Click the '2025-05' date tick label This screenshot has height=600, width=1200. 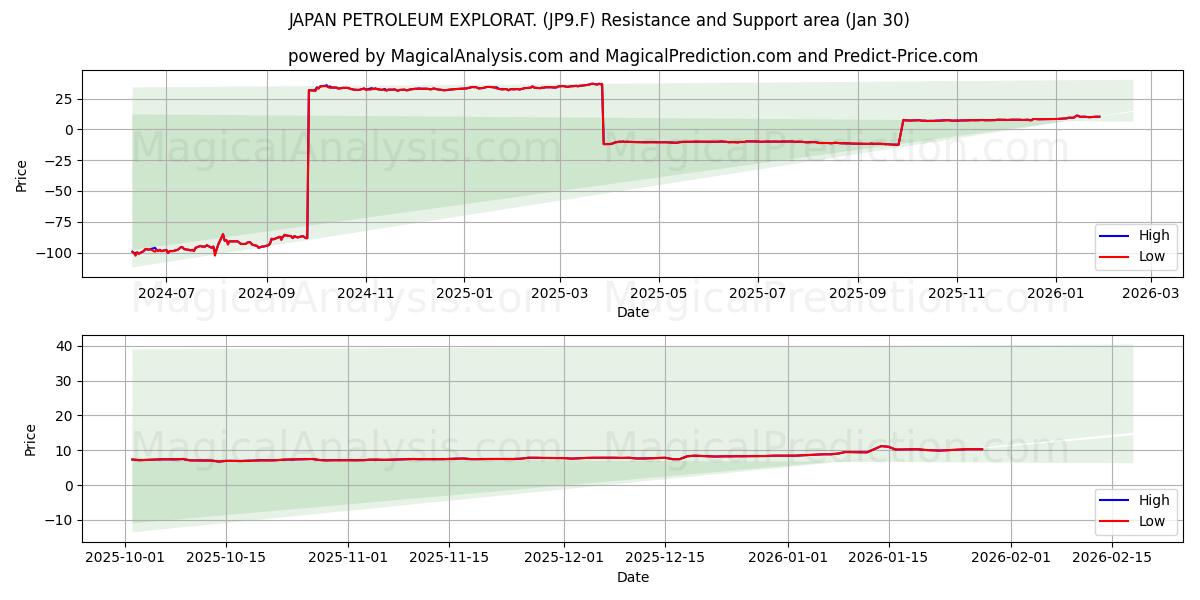click(x=659, y=294)
